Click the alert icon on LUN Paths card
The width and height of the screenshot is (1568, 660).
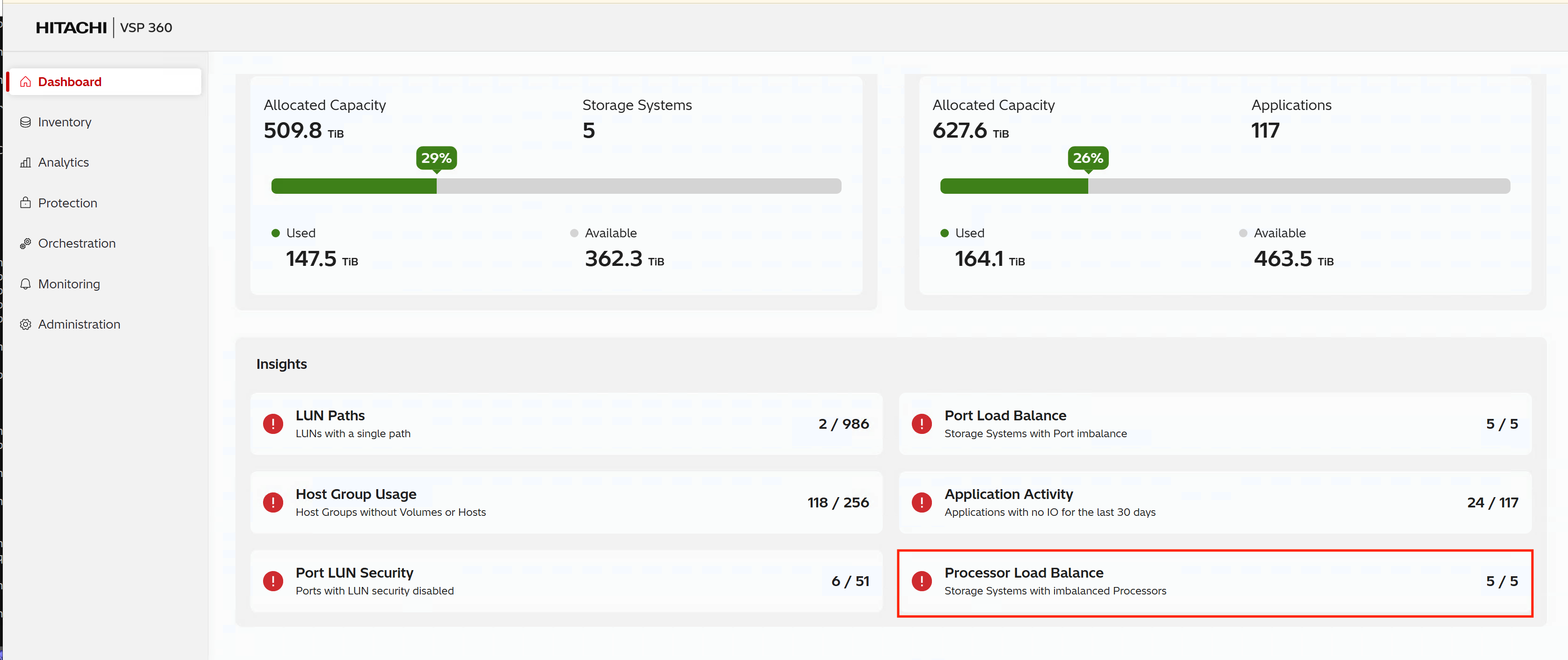(x=273, y=424)
